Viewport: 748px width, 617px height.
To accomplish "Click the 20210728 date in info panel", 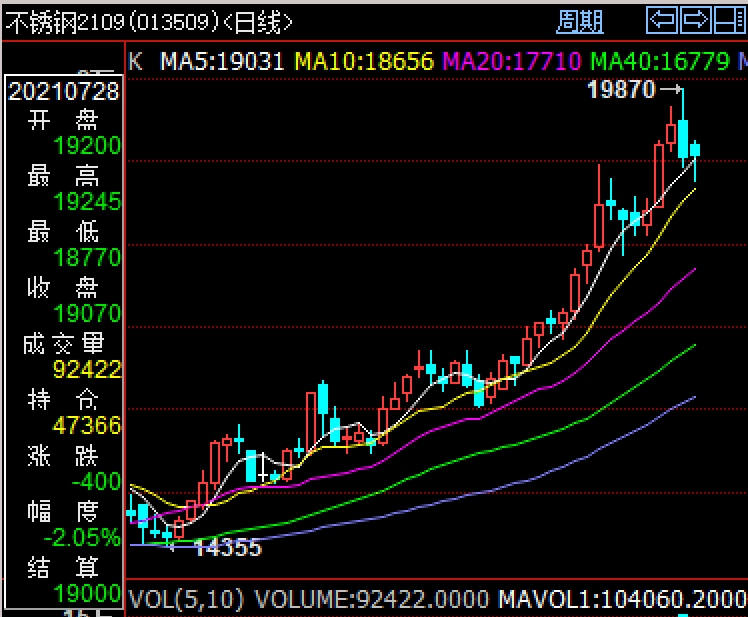I will 63,91.
